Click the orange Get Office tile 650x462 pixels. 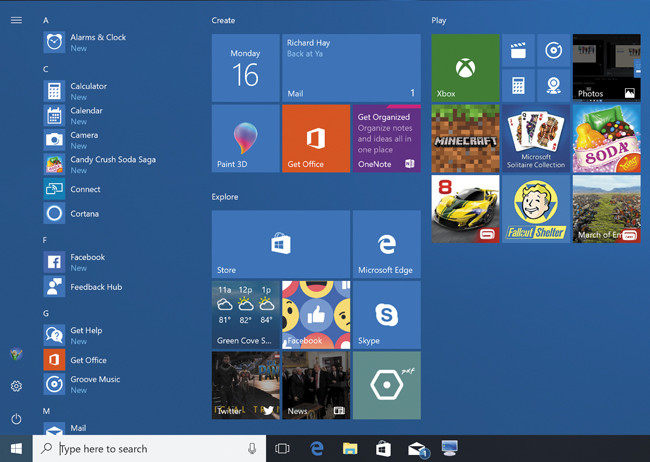[316, 139]
